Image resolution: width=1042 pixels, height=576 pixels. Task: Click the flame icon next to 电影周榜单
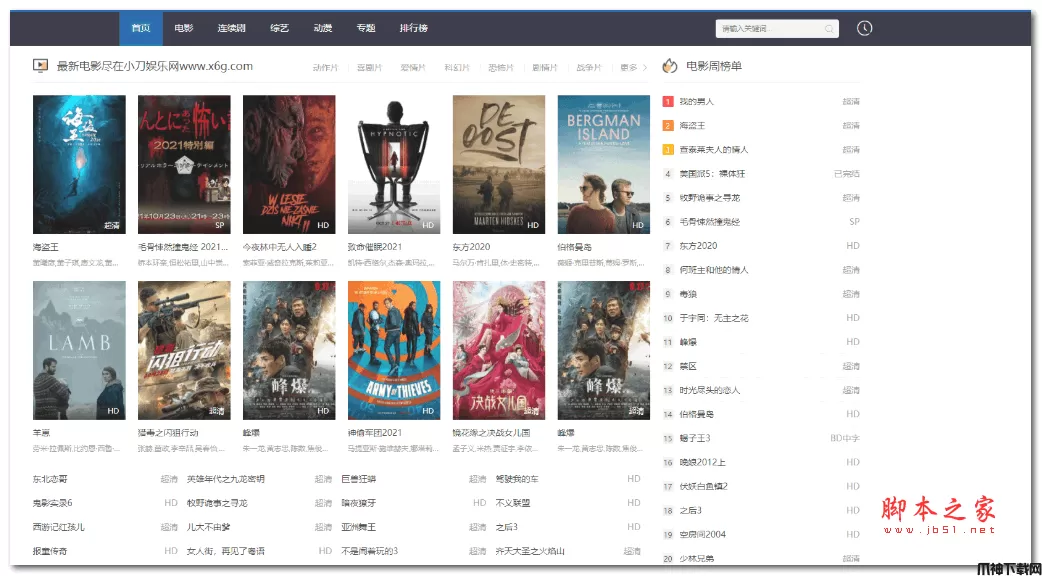tap(668, 64)
